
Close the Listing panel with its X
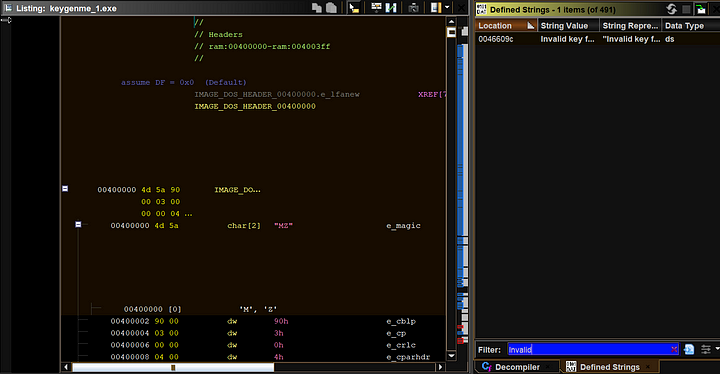coord(461,8)
